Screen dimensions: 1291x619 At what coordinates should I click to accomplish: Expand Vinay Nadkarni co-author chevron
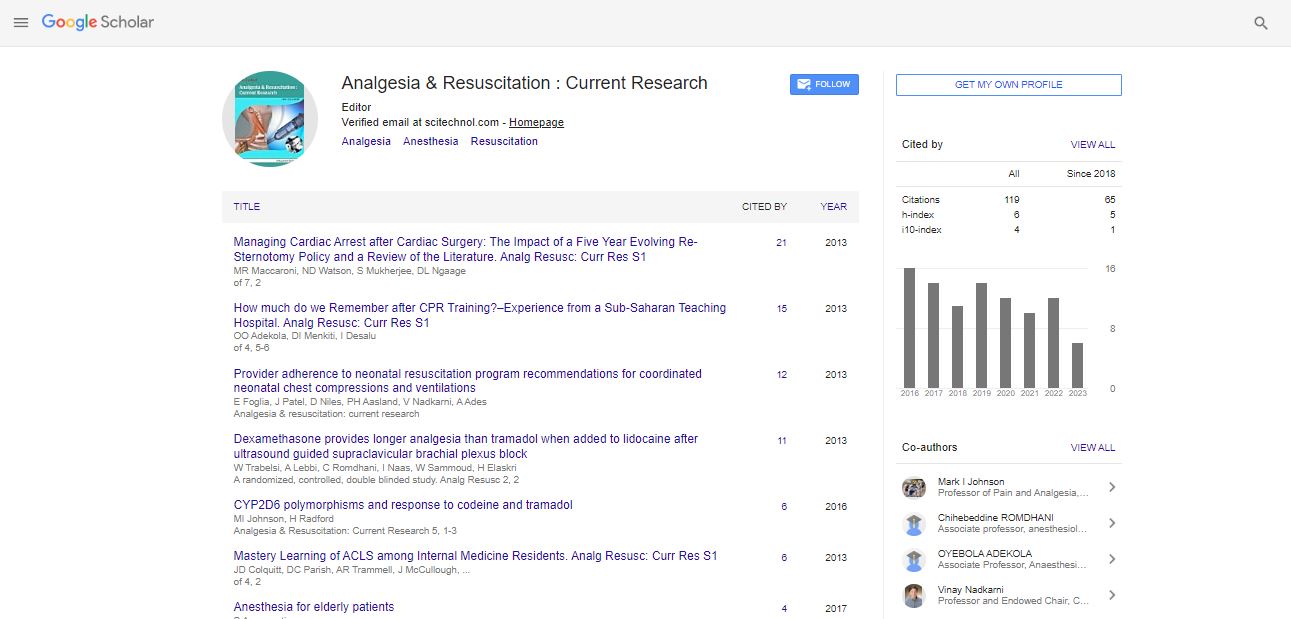(1111, 596)
